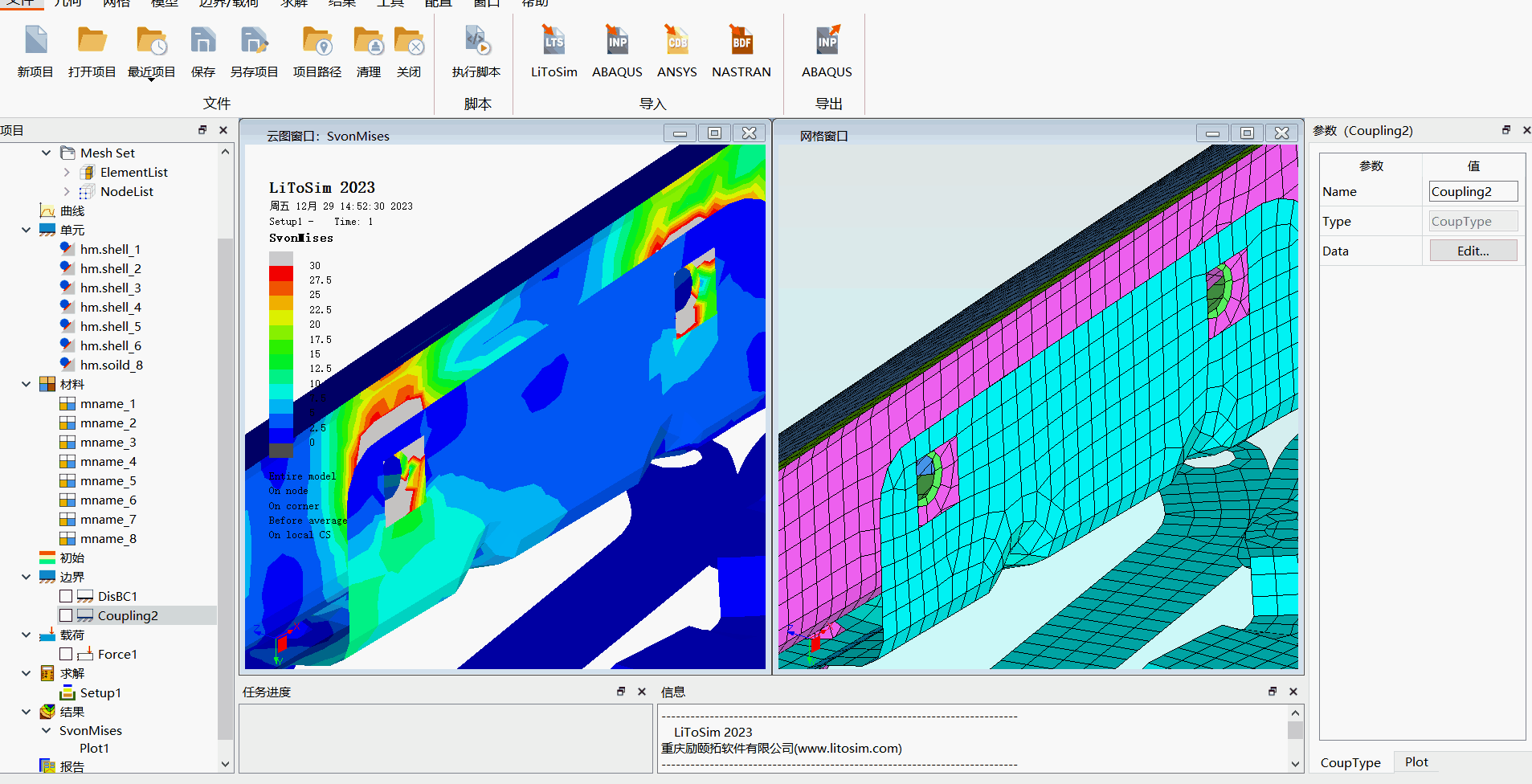Click the Edit... data button
This screenshot has height=784, width=1532.
click(x=1473, y=251)
